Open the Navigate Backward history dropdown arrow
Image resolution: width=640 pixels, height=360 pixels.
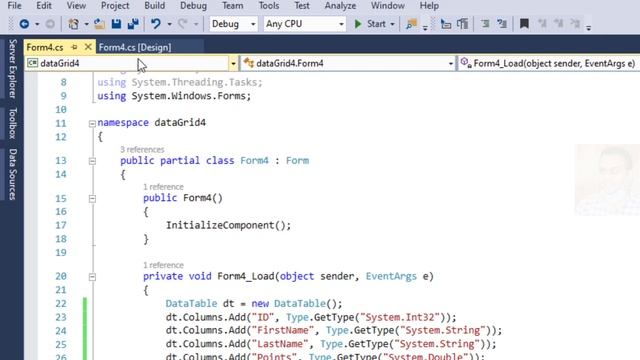click(x=37, y=24)
